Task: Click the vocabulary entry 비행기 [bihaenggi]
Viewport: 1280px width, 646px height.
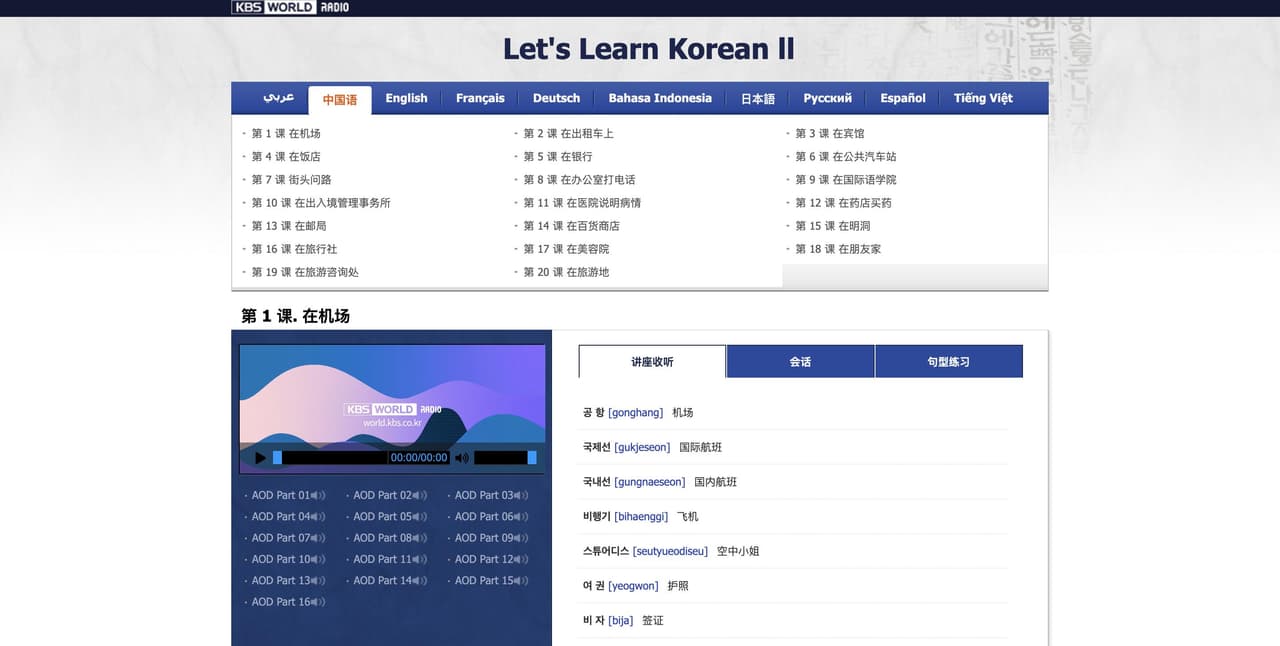Action: point(640,516)
